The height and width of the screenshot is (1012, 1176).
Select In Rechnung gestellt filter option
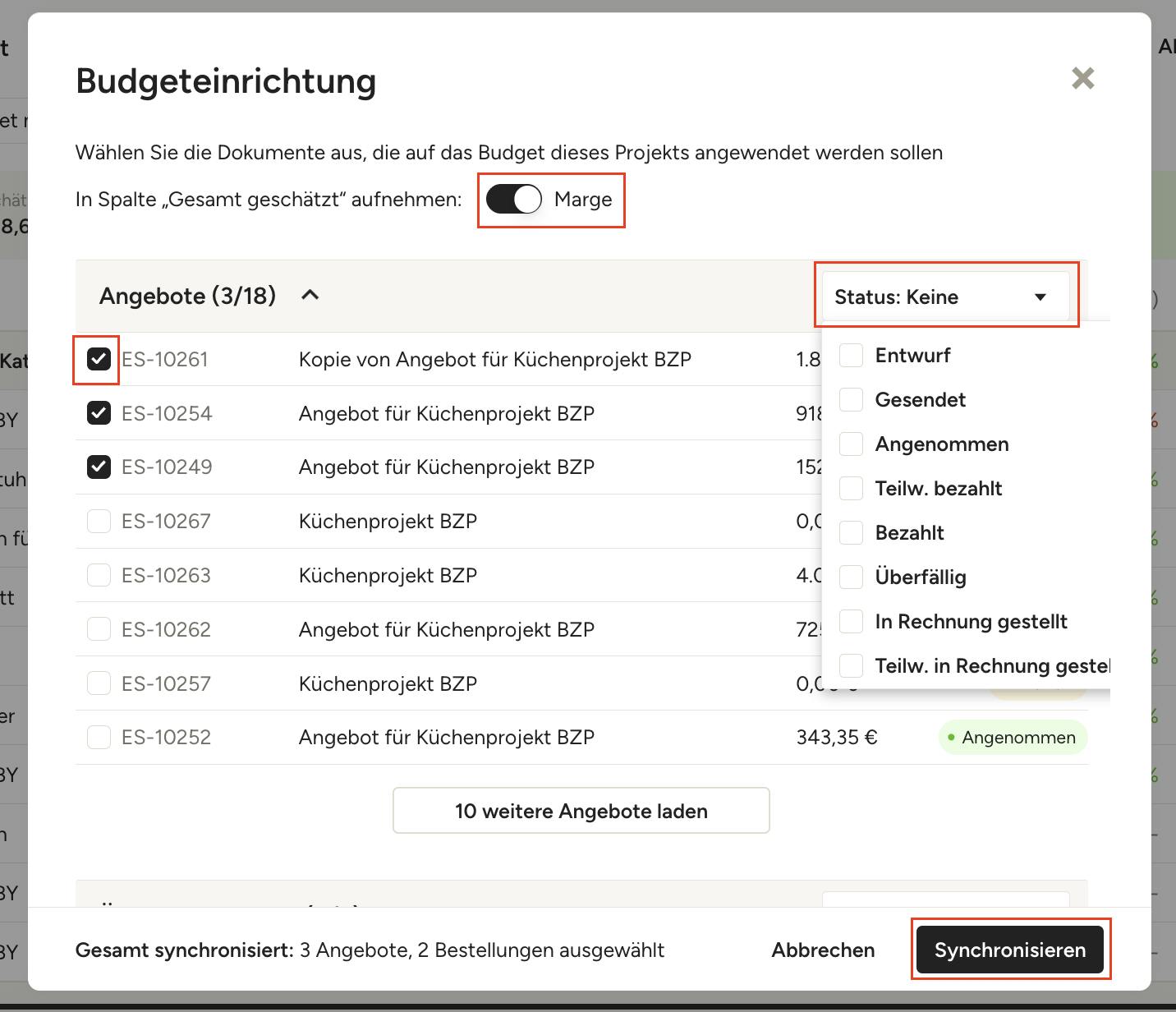pyautogui.click(x=852, y=622)
